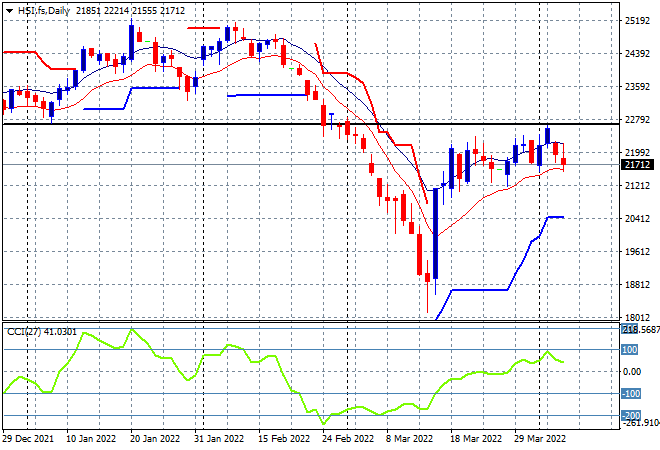
Task: Click the 31 Jan 2022 date label
Action: 219,439
